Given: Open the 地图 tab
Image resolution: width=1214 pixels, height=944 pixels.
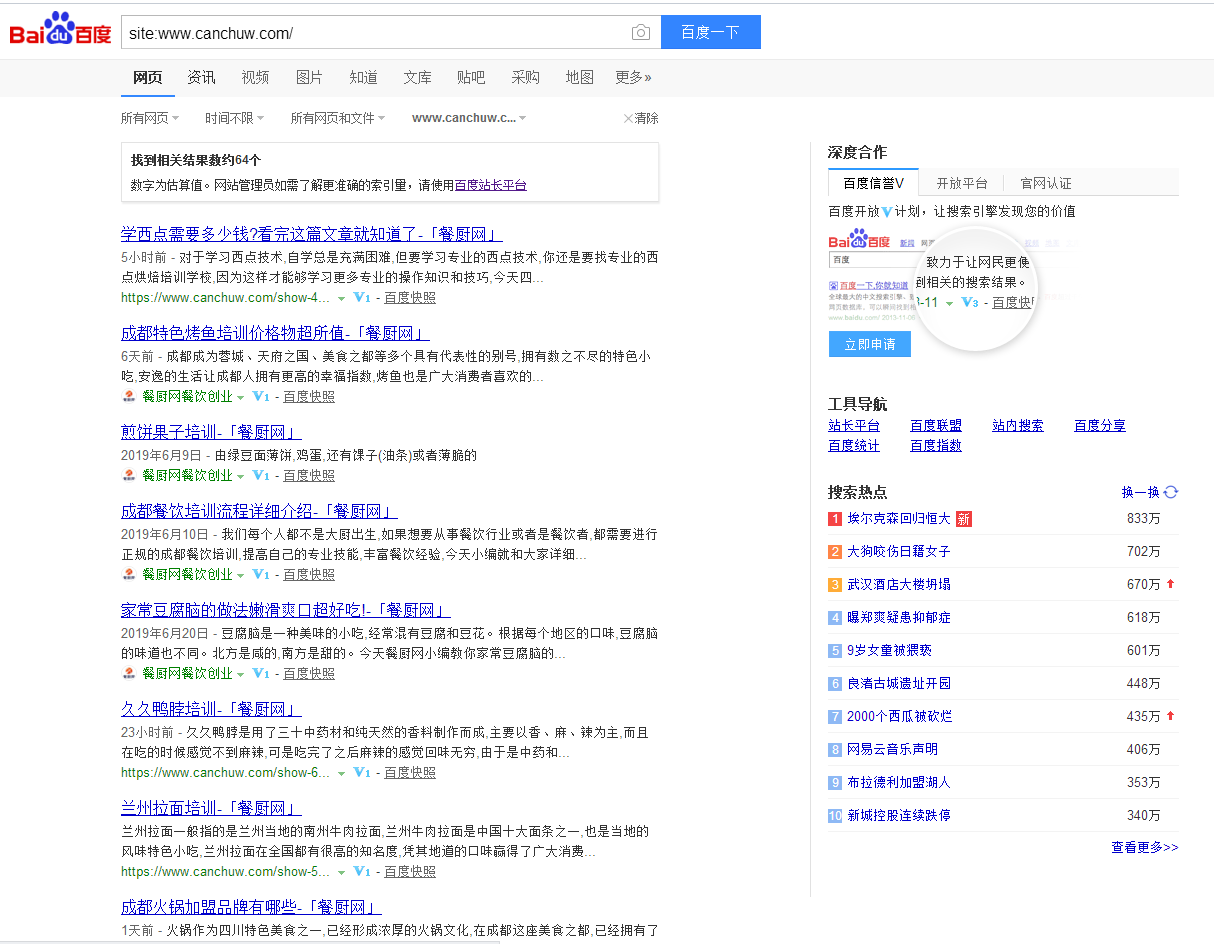Looking at the screenshot, I should point(579,78).
